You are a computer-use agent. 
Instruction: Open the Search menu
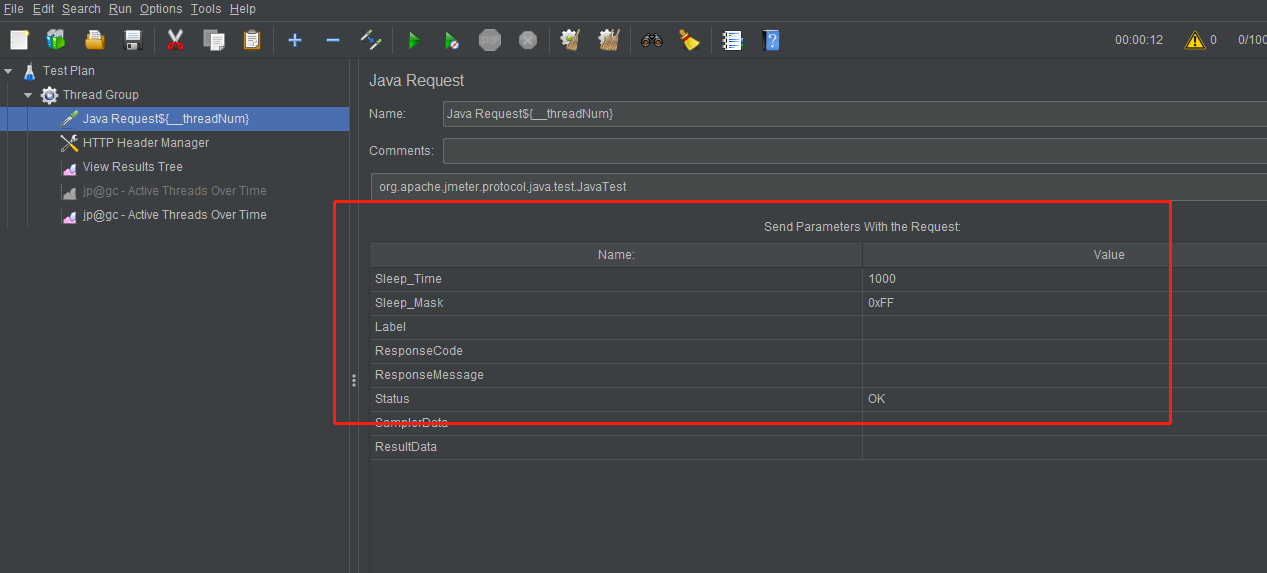click(x=81, y=9)
